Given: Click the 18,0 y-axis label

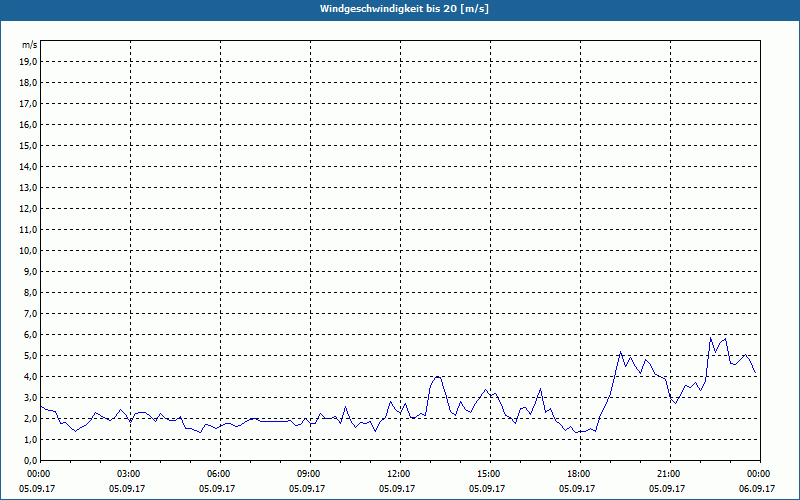Looking at the screenshot, I should (28, 83).
